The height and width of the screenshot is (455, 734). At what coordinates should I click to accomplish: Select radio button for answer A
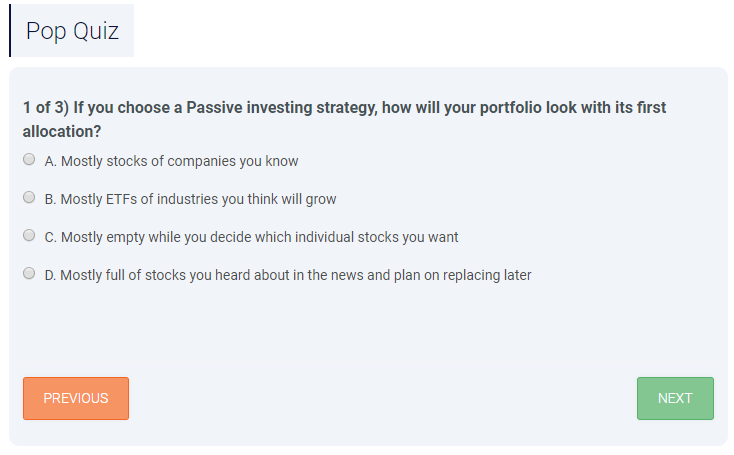click(29, 160)
